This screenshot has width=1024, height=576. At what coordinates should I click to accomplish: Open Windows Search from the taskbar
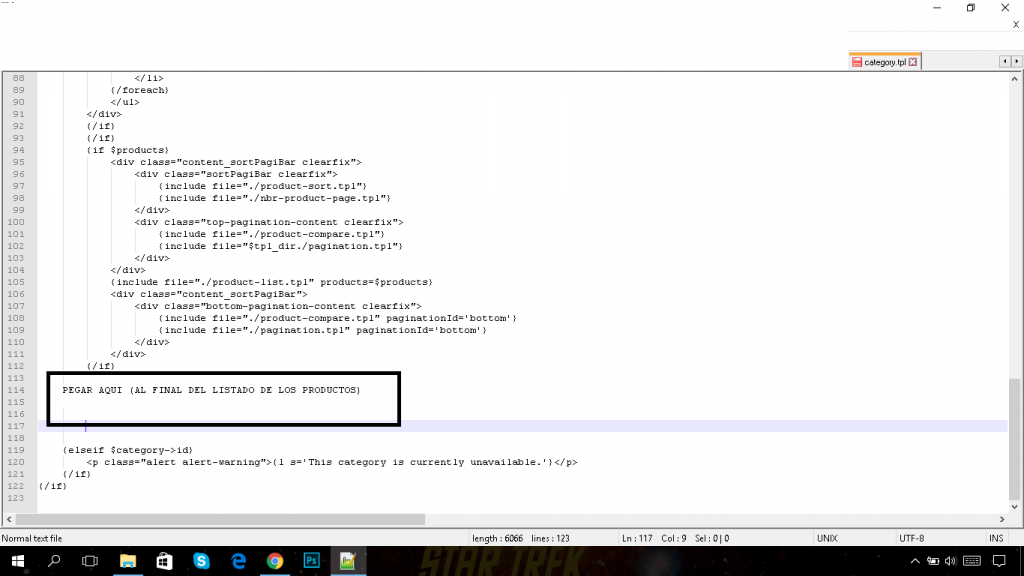pyautogui.click(x=52, y=560)
